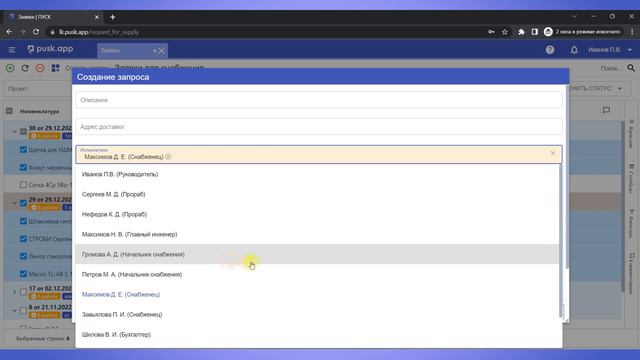Collapse the request 8 от 21.11 group

point(15,310)
